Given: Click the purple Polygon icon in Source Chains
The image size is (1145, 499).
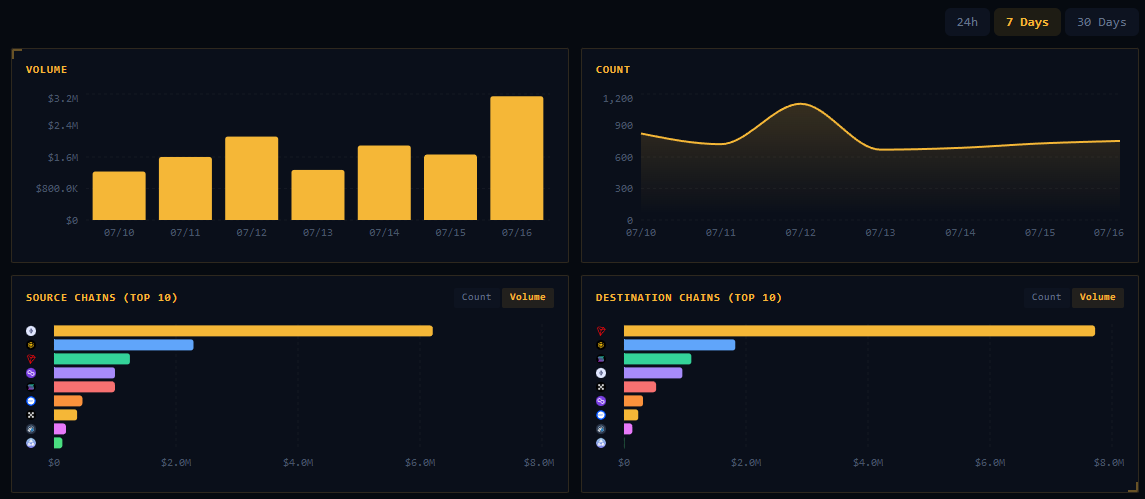Looking at the screenshot, I should pos(31,373).
